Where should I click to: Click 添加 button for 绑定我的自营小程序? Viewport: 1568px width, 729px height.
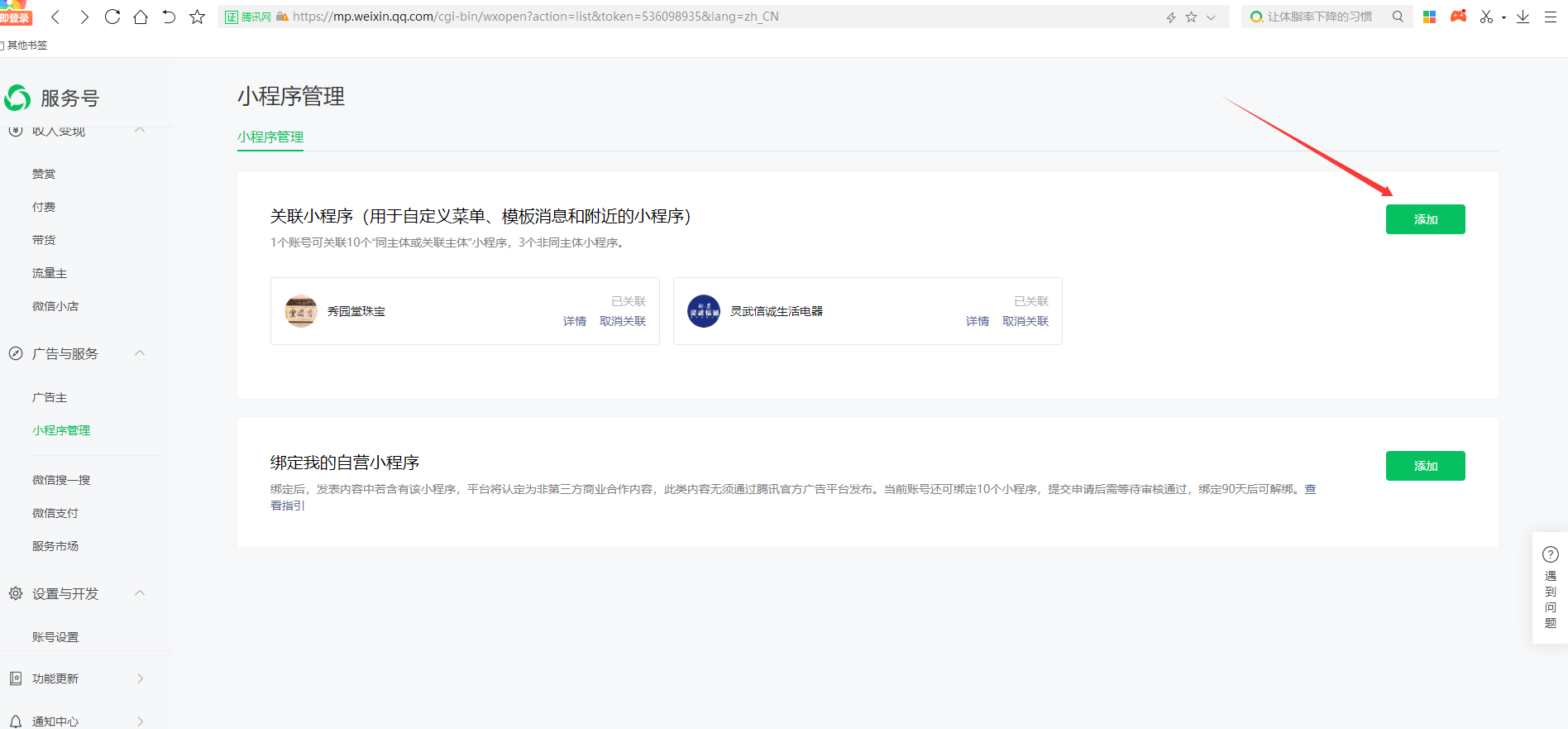click(x=1426, y=466)
